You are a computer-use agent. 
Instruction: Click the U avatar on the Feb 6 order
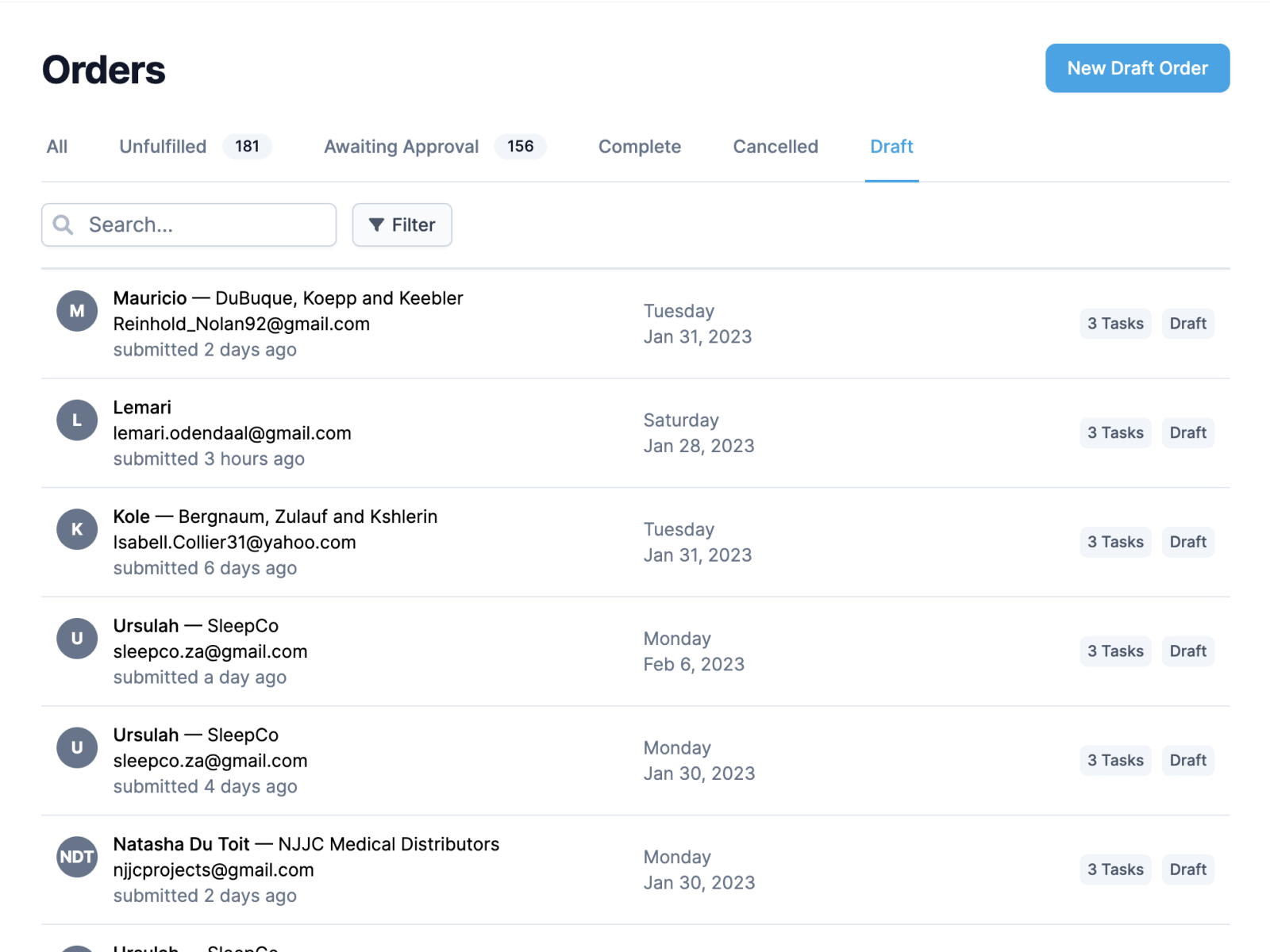77,639
